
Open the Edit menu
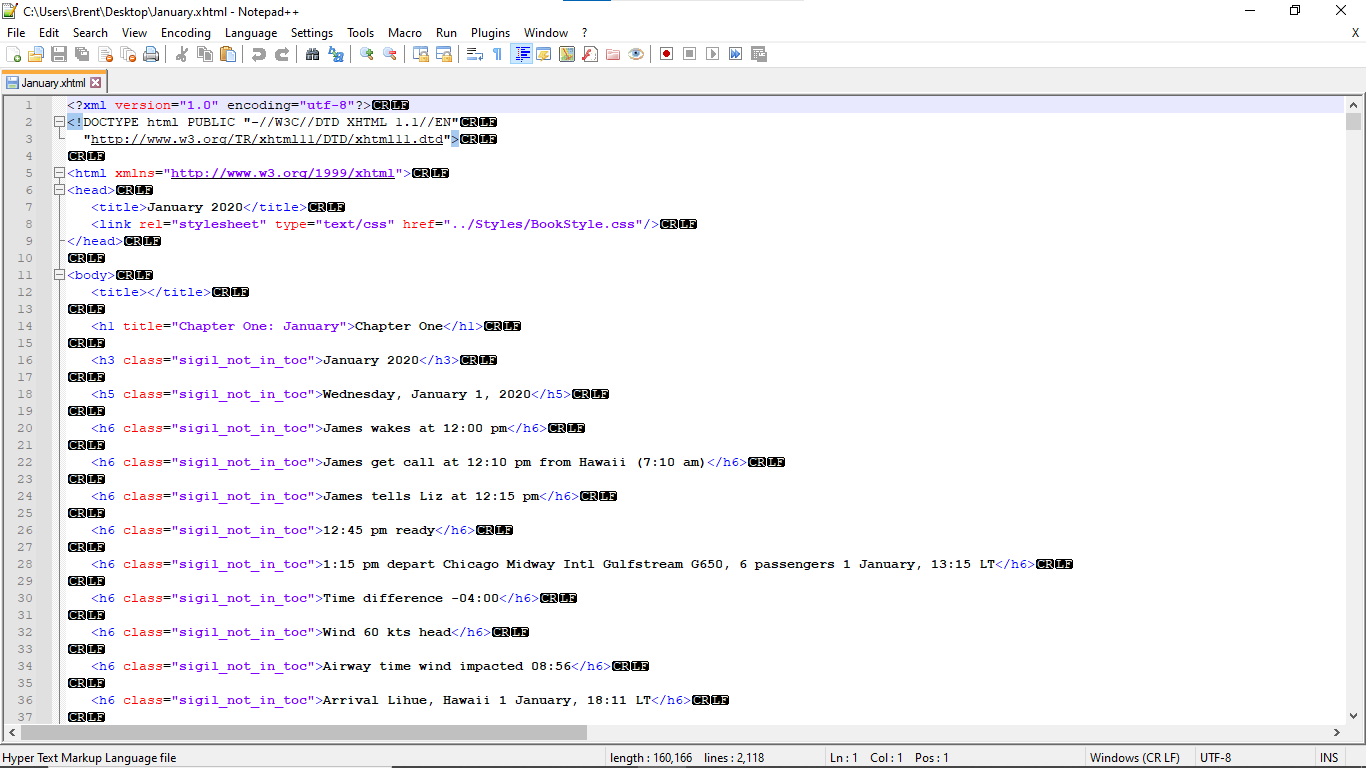49,33
